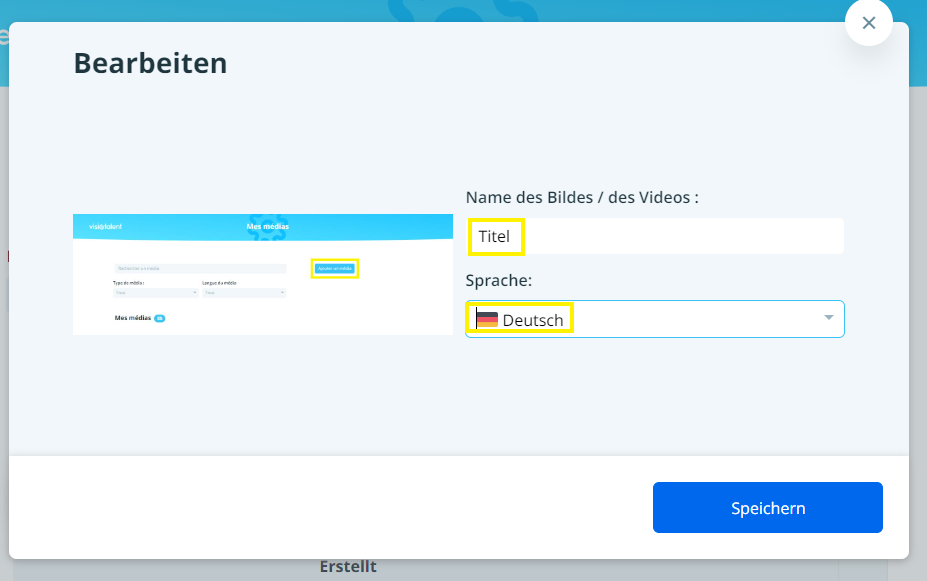
Task: Select the Deutsch language text
Action: pos(532,320)
